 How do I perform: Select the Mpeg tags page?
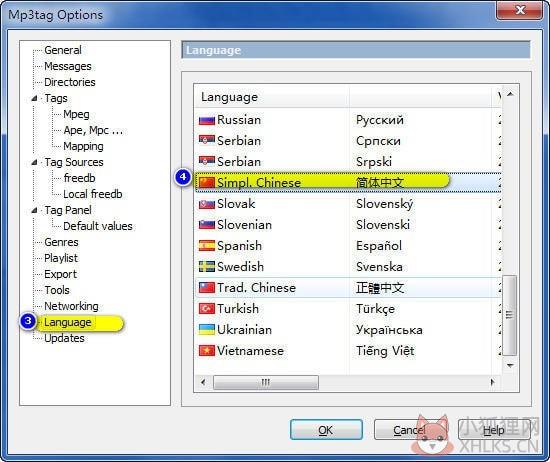76,114
